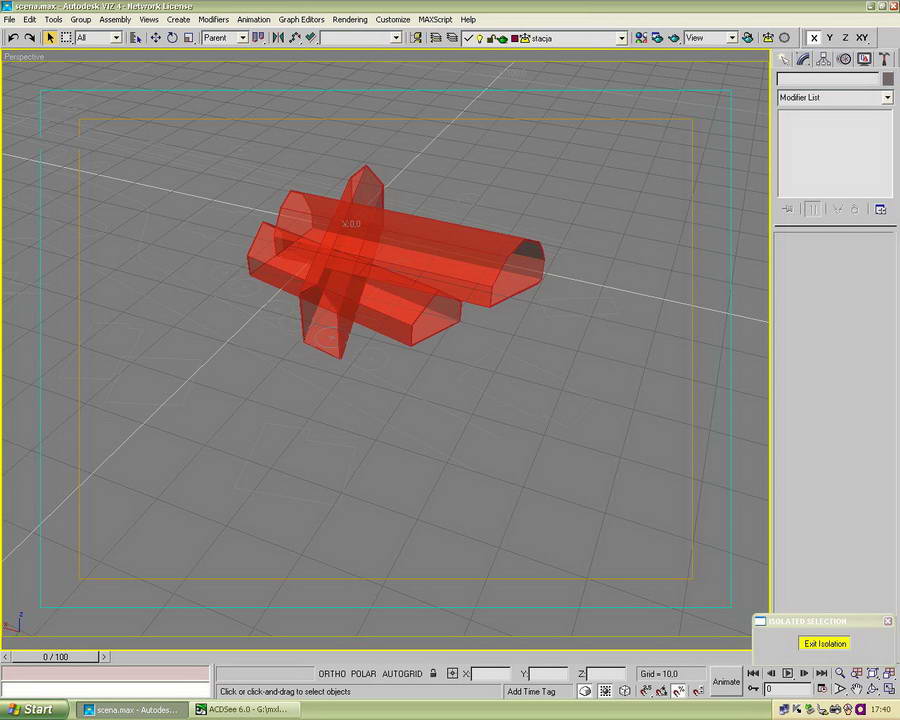The height and width of the screenshot is (720, 900).
Task: Activate the Select Object arrow tool
Action: 50,38
